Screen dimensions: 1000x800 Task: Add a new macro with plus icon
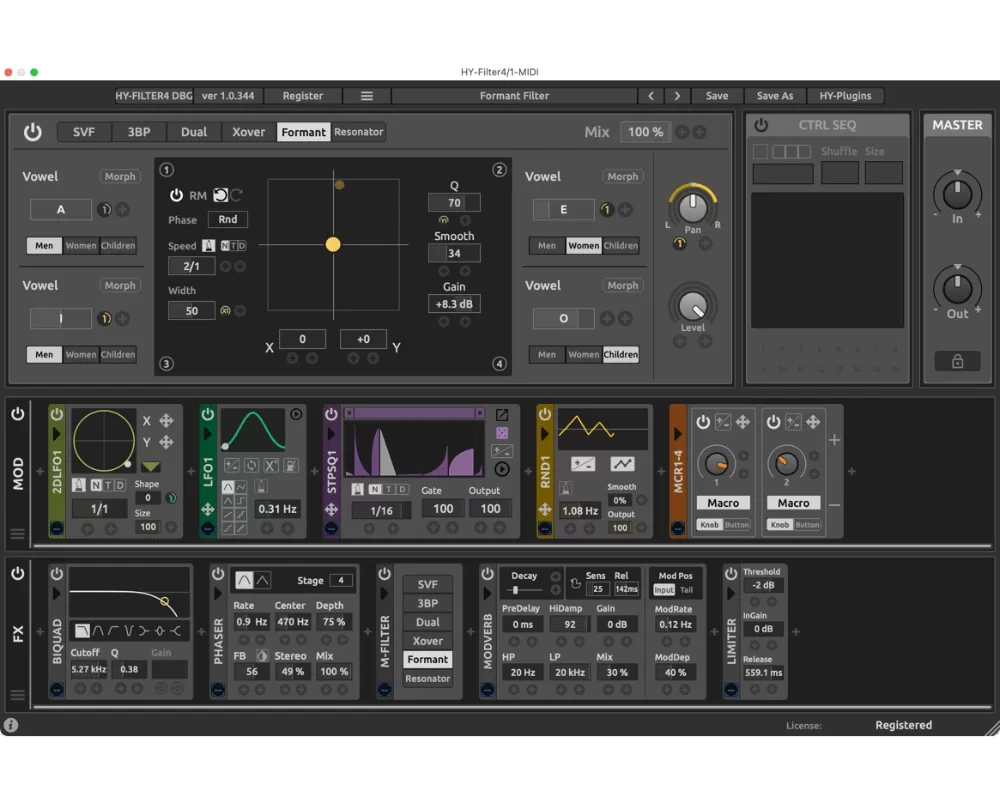tap(834, 440)
